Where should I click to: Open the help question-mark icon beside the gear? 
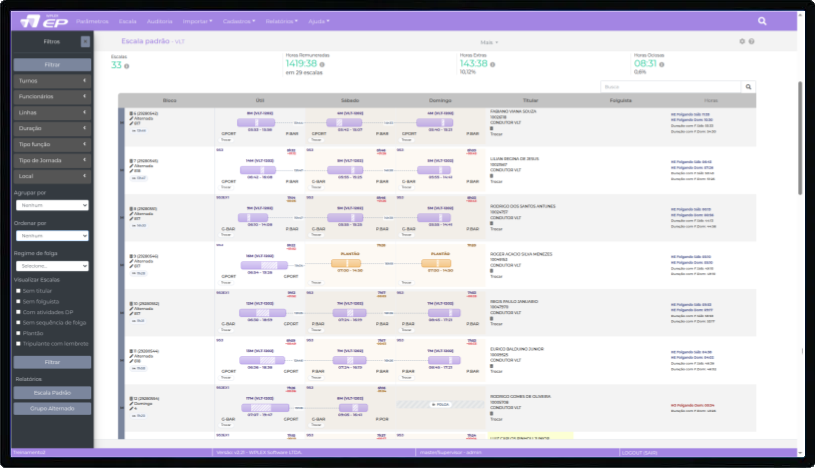click(x=752, y=41)
